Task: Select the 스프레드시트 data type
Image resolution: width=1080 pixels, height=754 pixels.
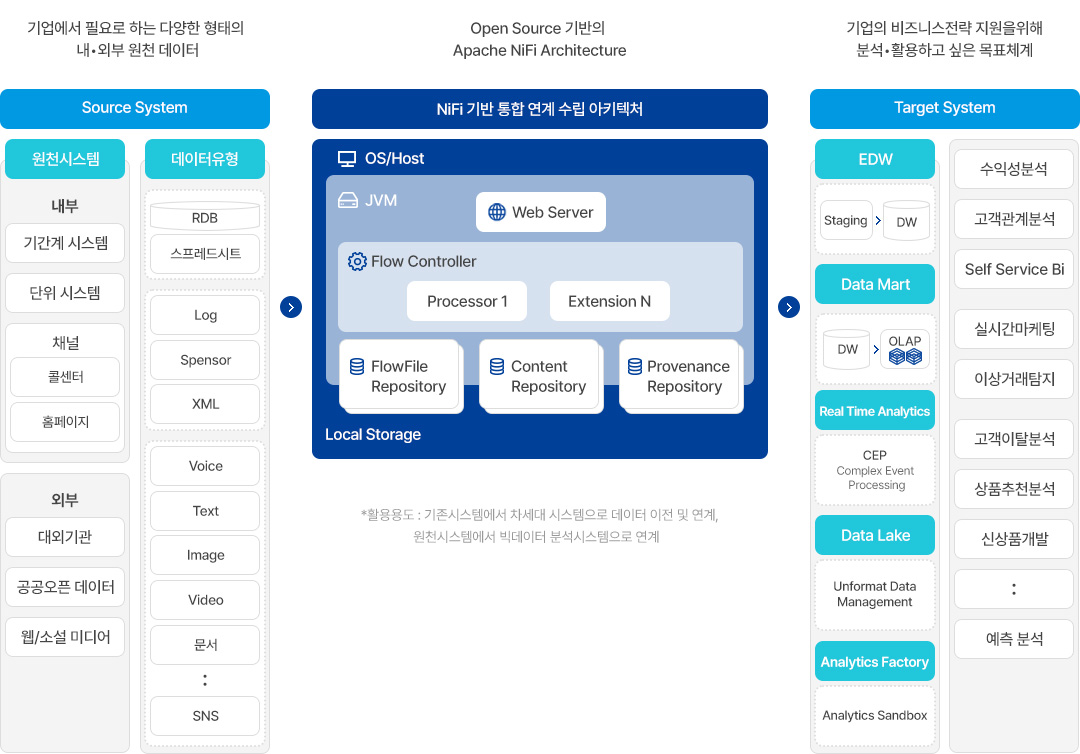Action: 205,254
